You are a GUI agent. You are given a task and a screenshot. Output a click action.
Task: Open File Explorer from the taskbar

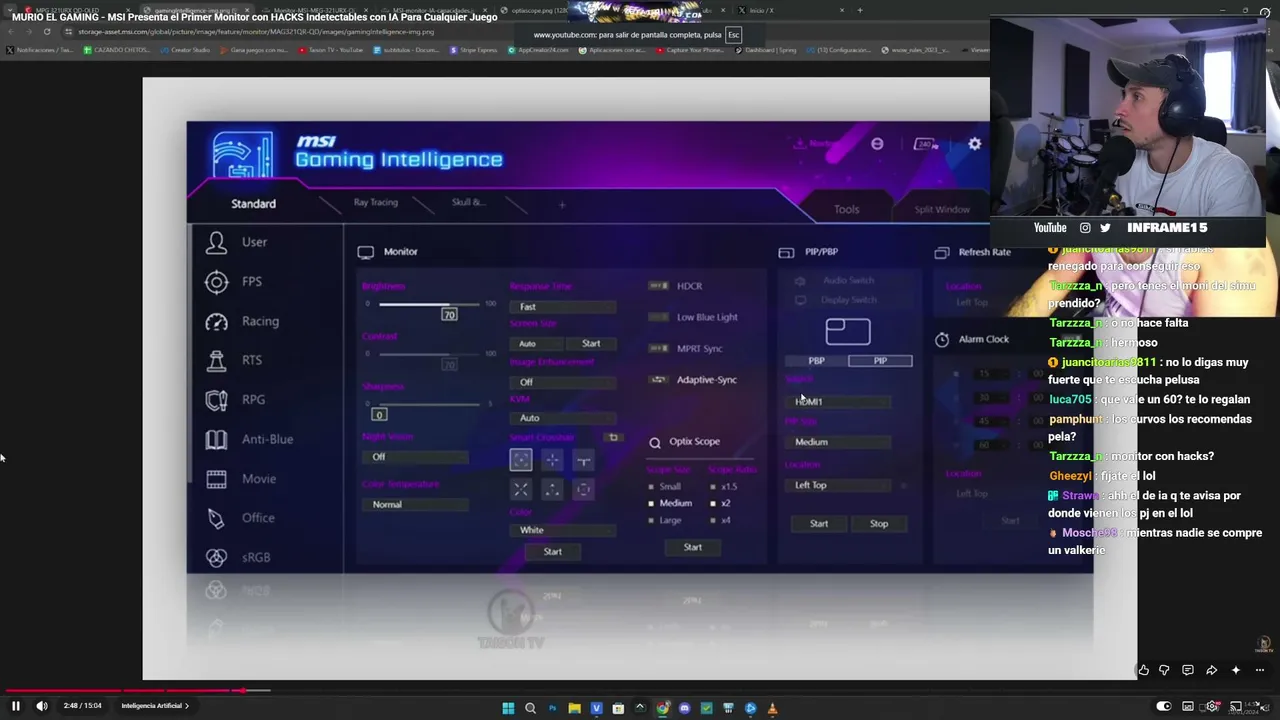[x=574, y=708]
